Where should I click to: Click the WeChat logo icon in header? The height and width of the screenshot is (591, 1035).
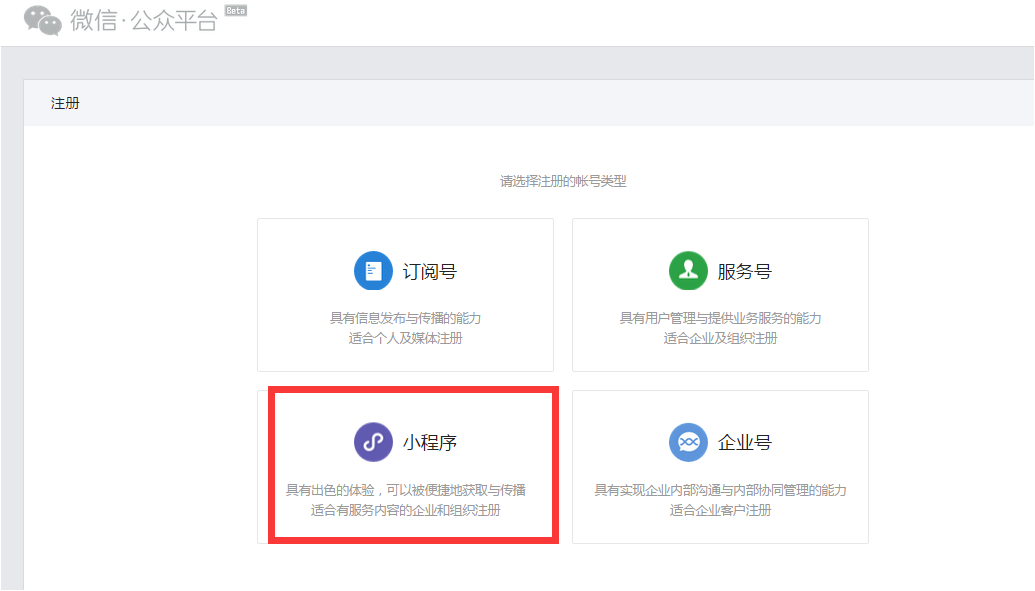pos(42,20)
